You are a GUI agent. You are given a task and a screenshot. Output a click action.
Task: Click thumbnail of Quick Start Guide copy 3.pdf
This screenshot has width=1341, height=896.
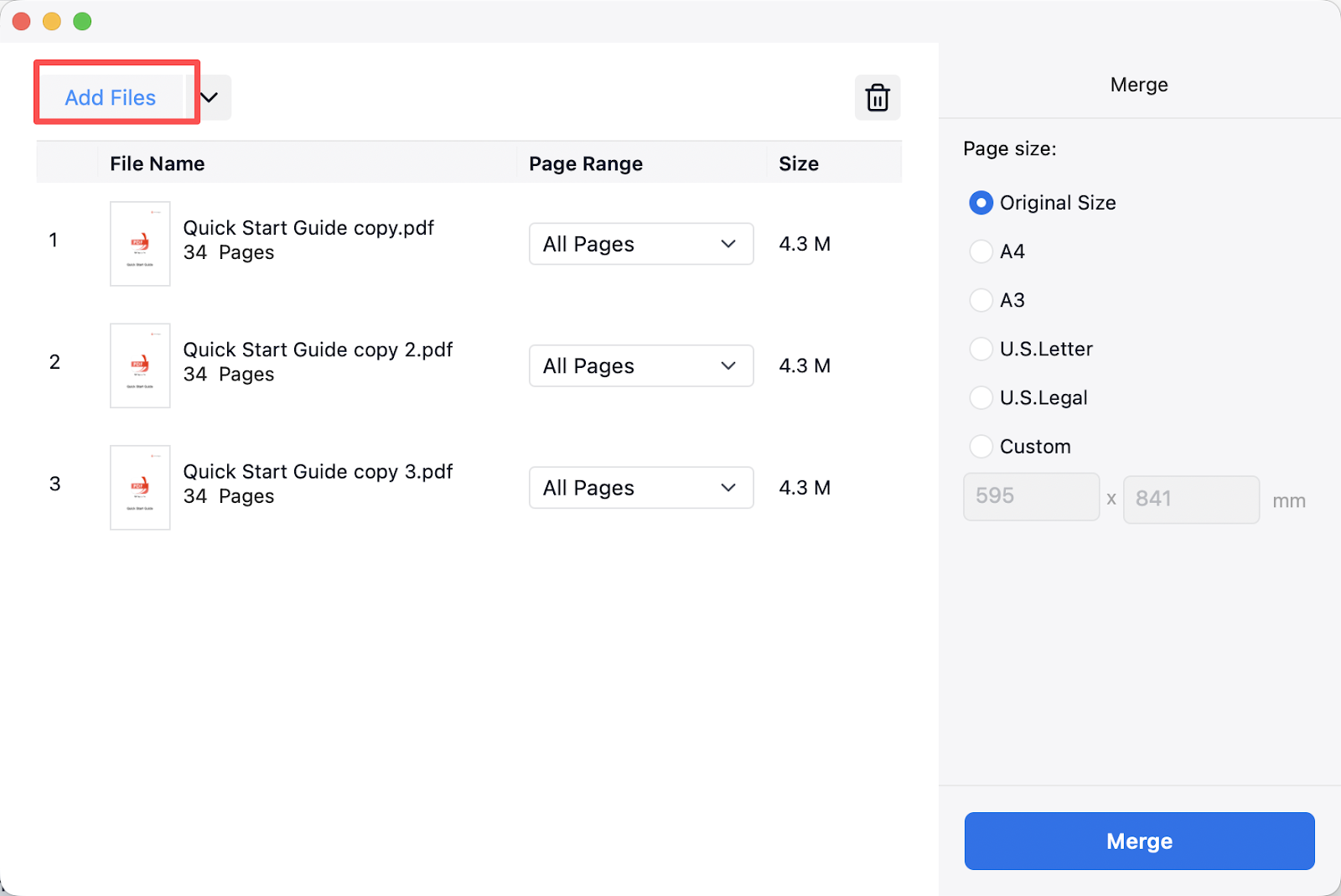(x=140, y=488)
